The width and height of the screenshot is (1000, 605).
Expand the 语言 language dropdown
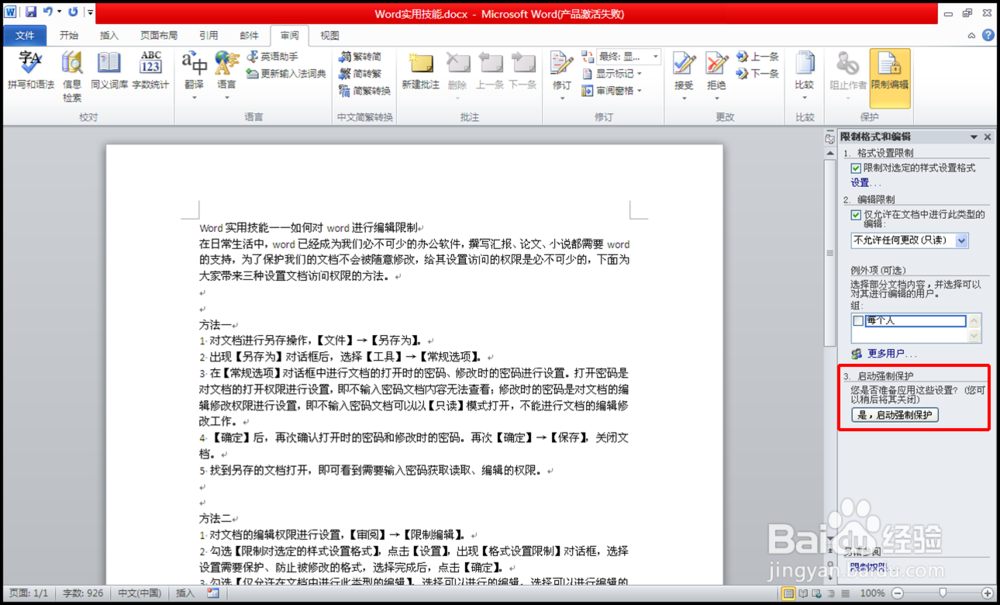226,98
